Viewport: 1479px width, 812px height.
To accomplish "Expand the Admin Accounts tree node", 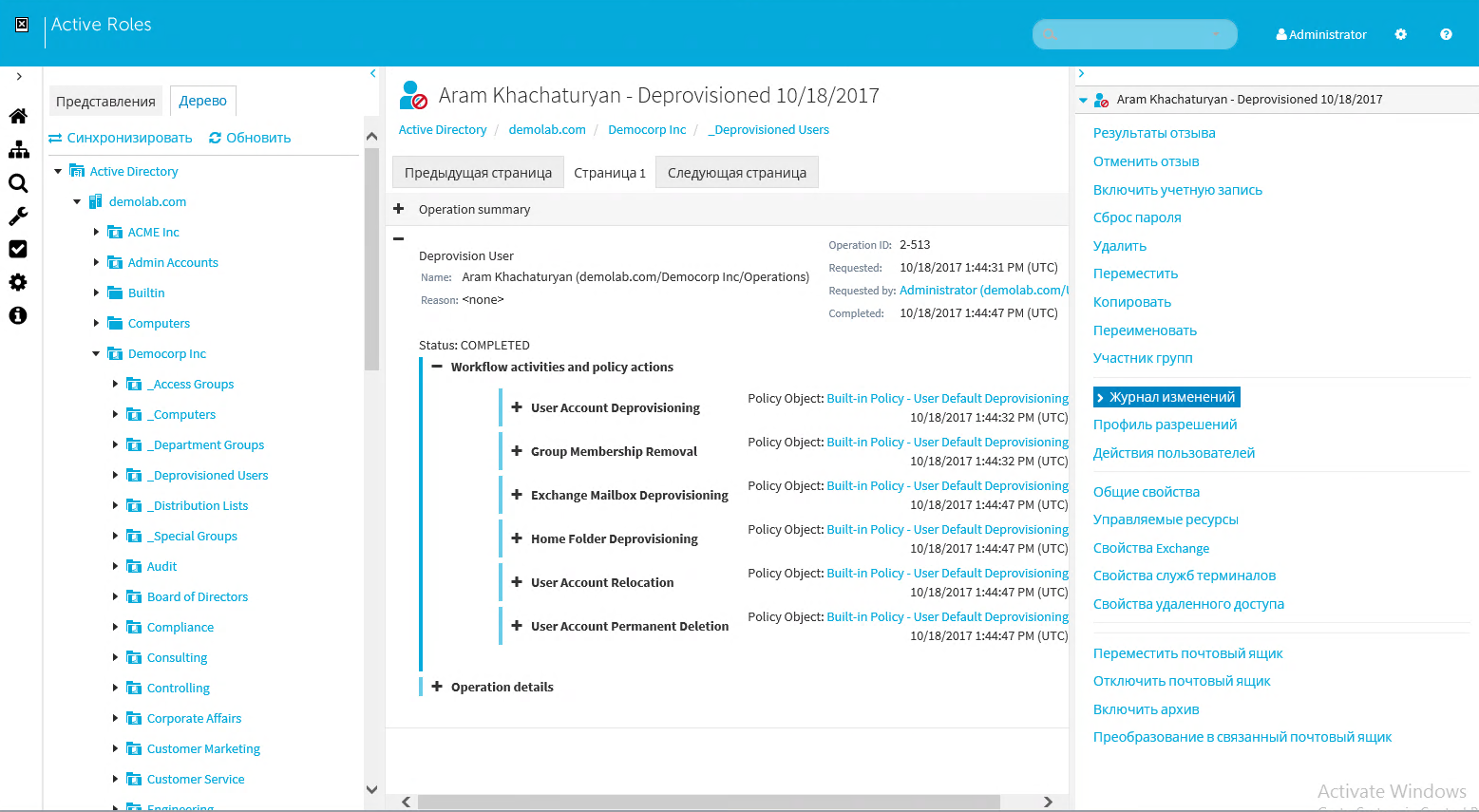I will coord(96,262).
